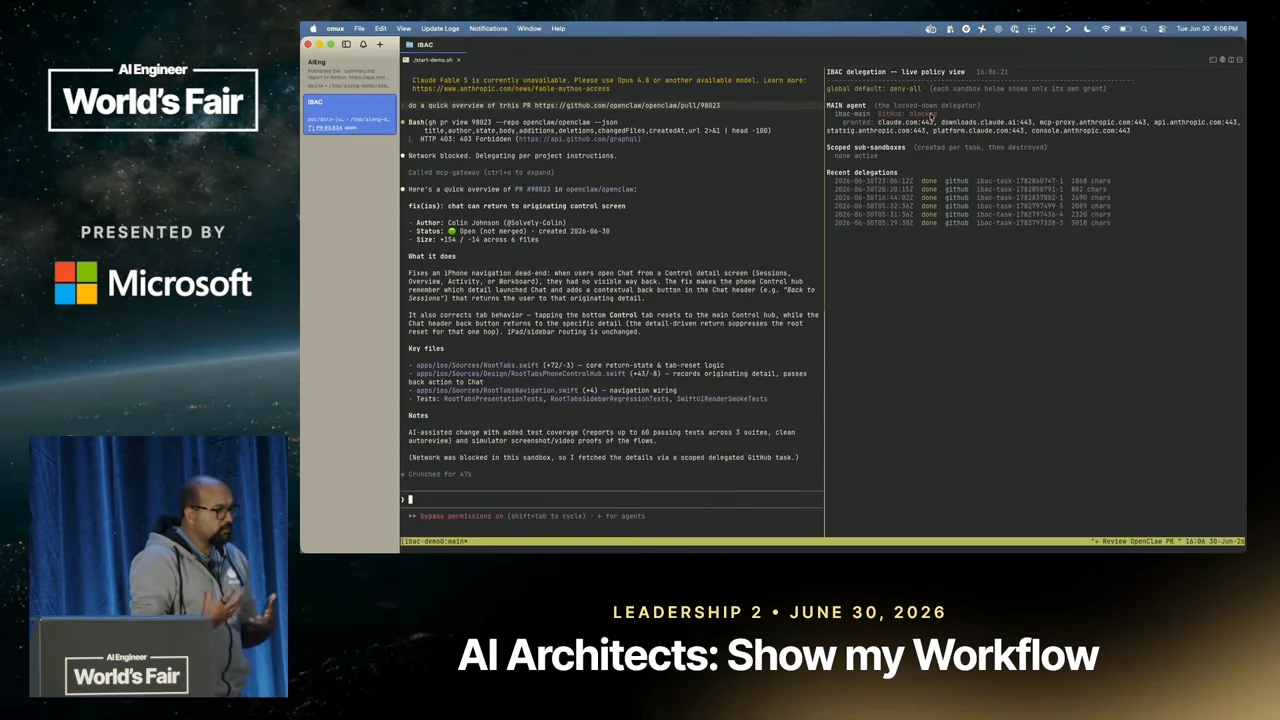Click the 'Key files' heading
The height and width of the screenshot is (720, 1280).
click(x=426, y=349)
